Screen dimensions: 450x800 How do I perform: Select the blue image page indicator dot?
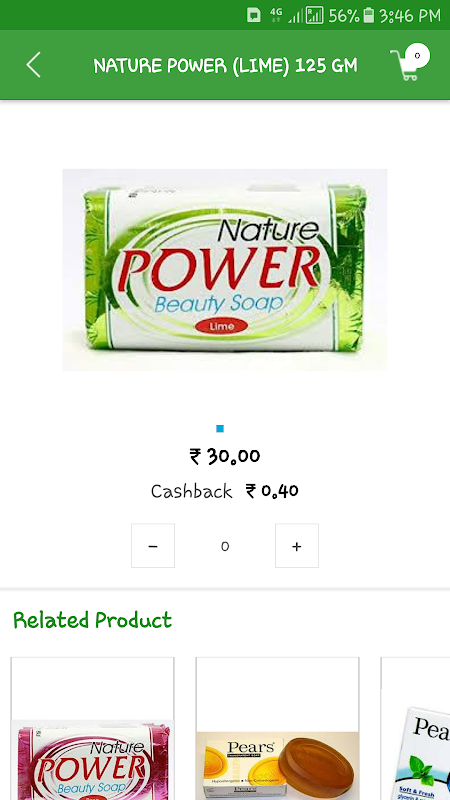tap(220, 429)
